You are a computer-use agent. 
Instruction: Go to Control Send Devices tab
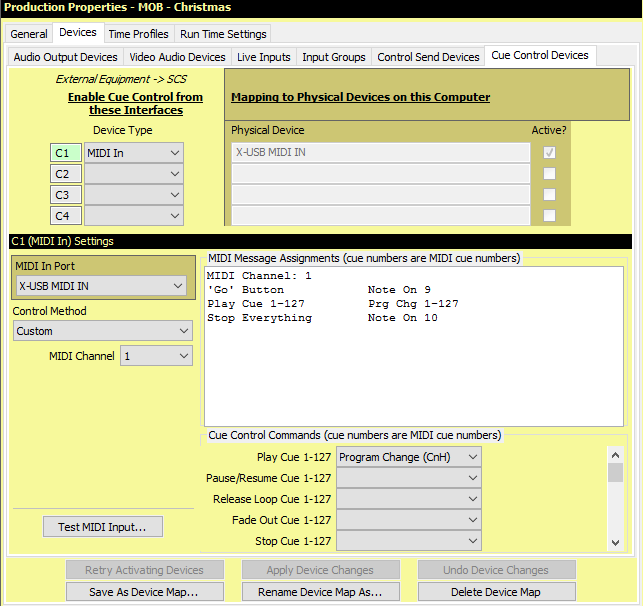(x=428, y=57)
